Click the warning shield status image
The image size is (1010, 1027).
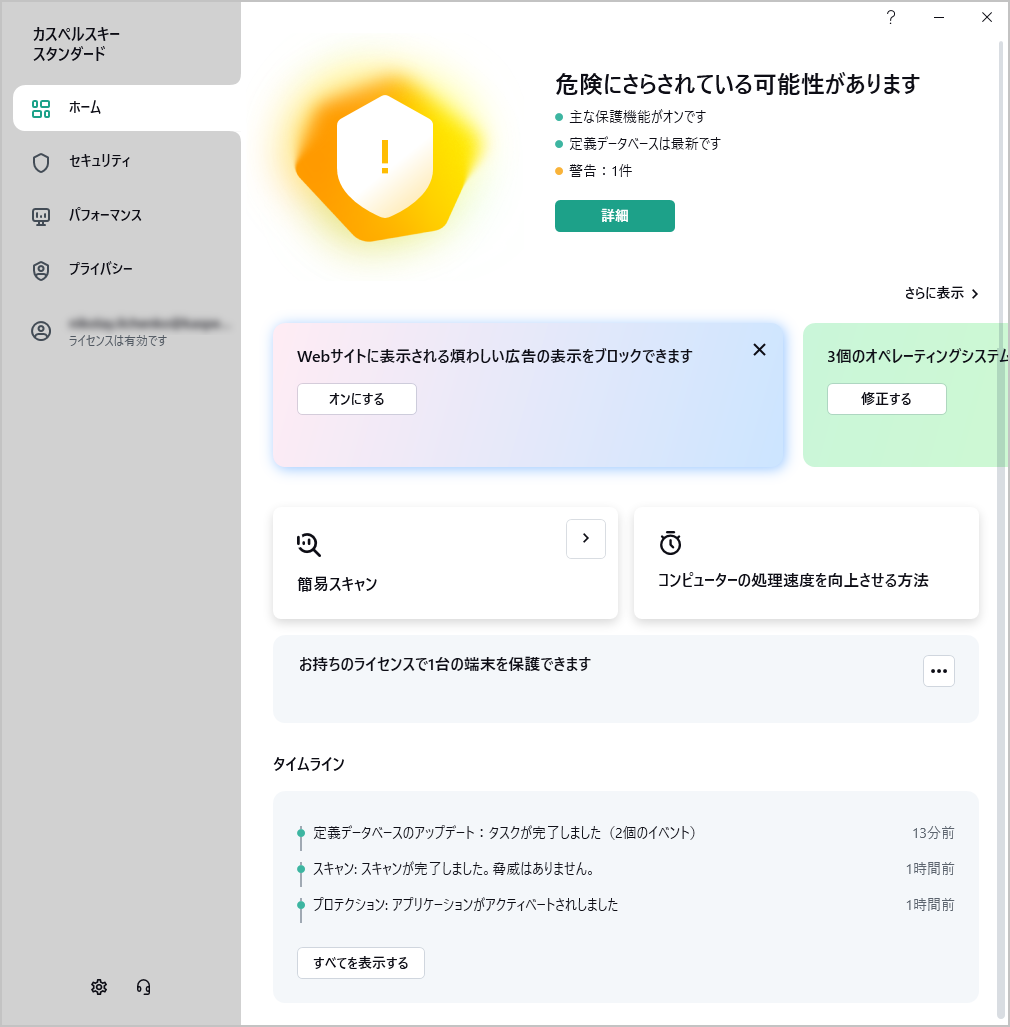(x=385, y=157)
